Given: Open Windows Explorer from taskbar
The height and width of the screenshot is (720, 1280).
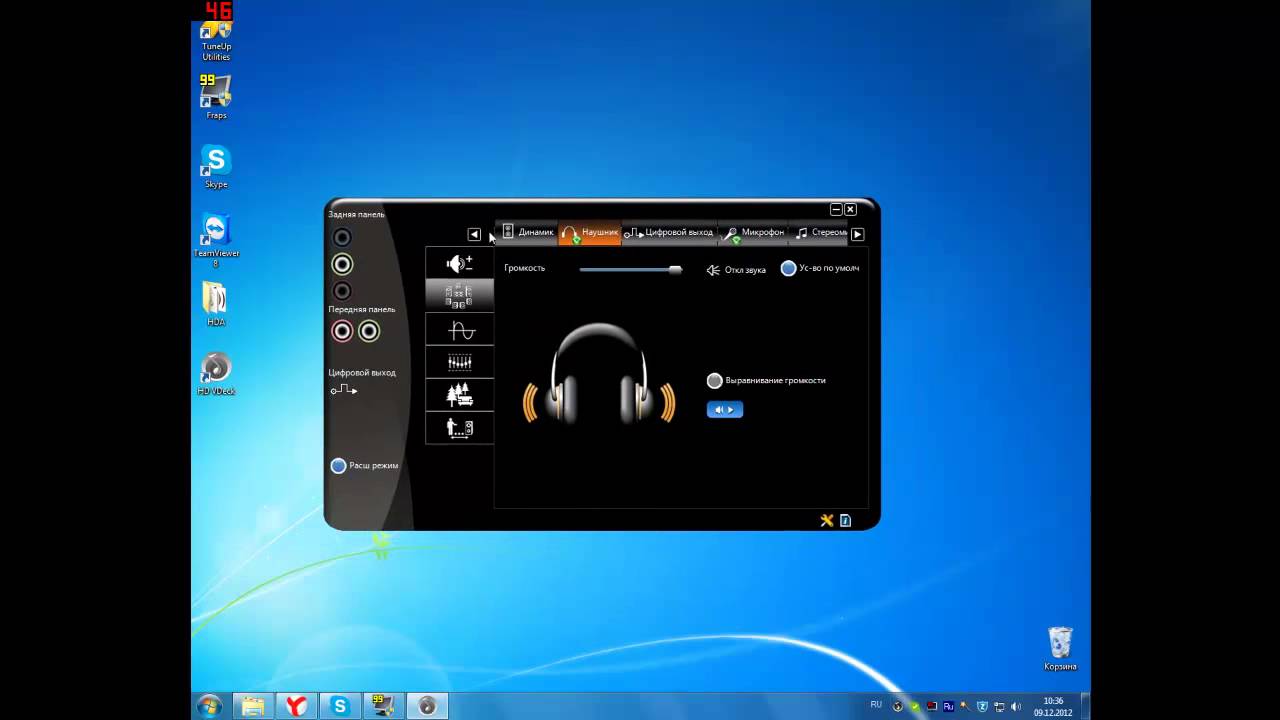Looking at the screenshot, I should point(253,706).
